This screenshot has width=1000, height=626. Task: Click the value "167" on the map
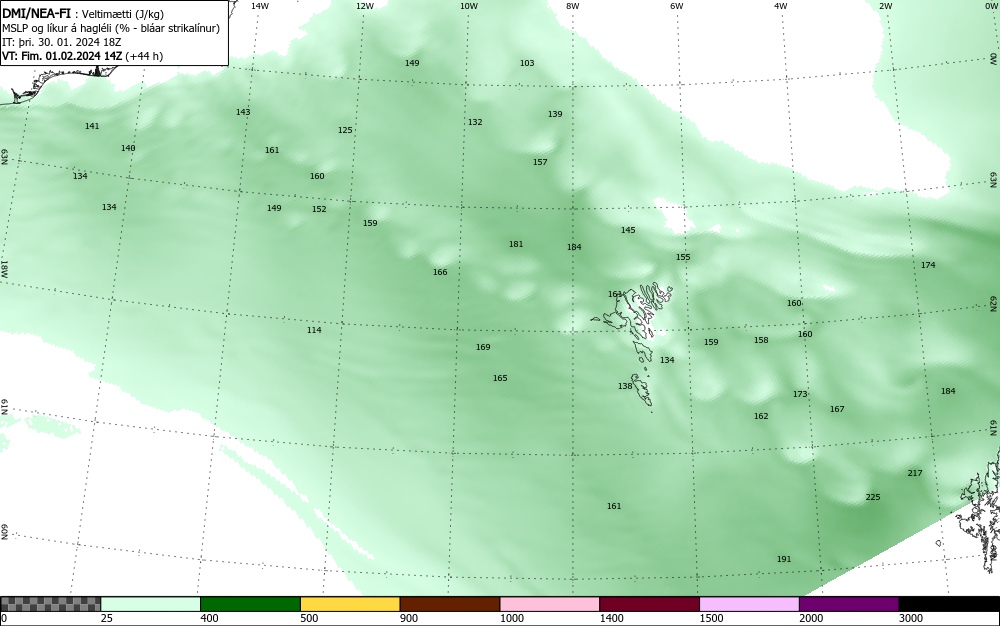click(837, 409)
